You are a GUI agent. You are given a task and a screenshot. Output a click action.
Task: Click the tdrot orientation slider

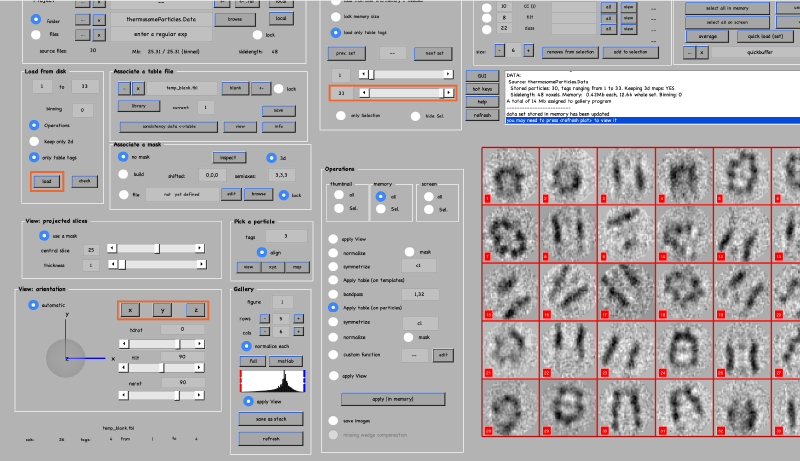[x=160, y=343]
